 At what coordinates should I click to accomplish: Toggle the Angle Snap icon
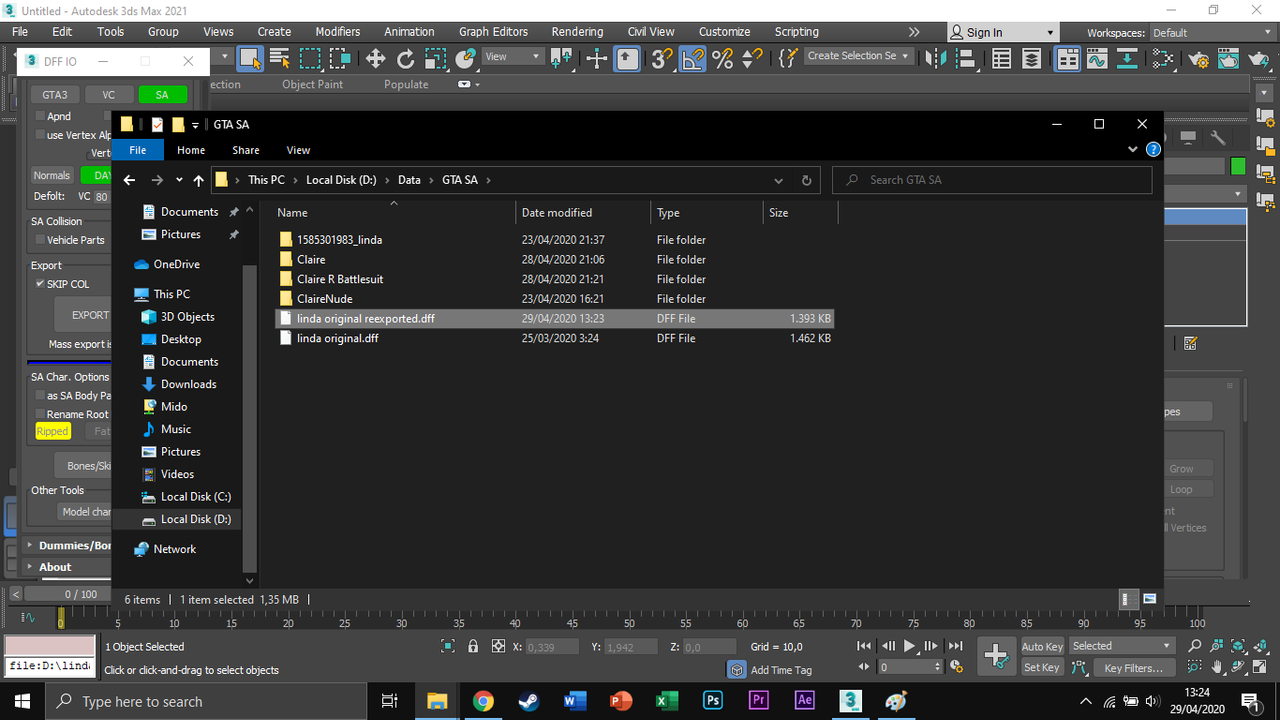pos(692,58)
